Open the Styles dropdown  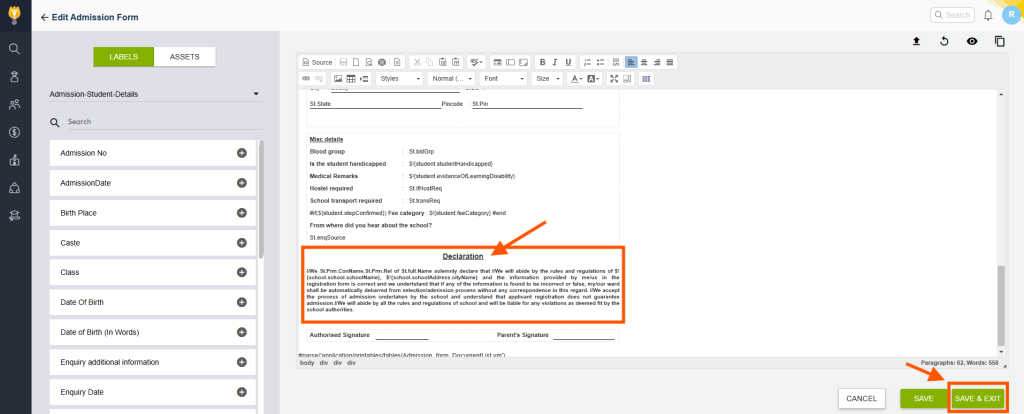pos(400,78)
